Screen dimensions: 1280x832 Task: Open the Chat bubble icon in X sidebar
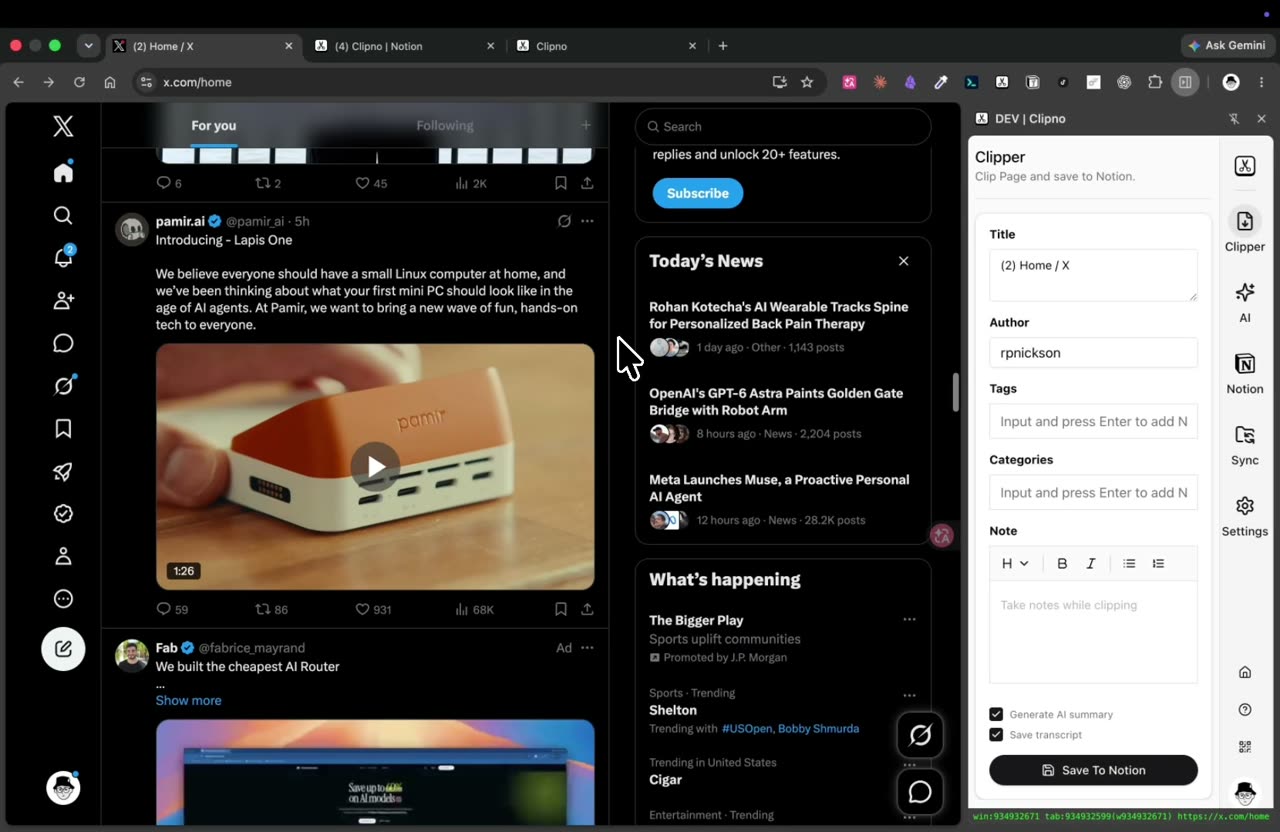[63, 343]
